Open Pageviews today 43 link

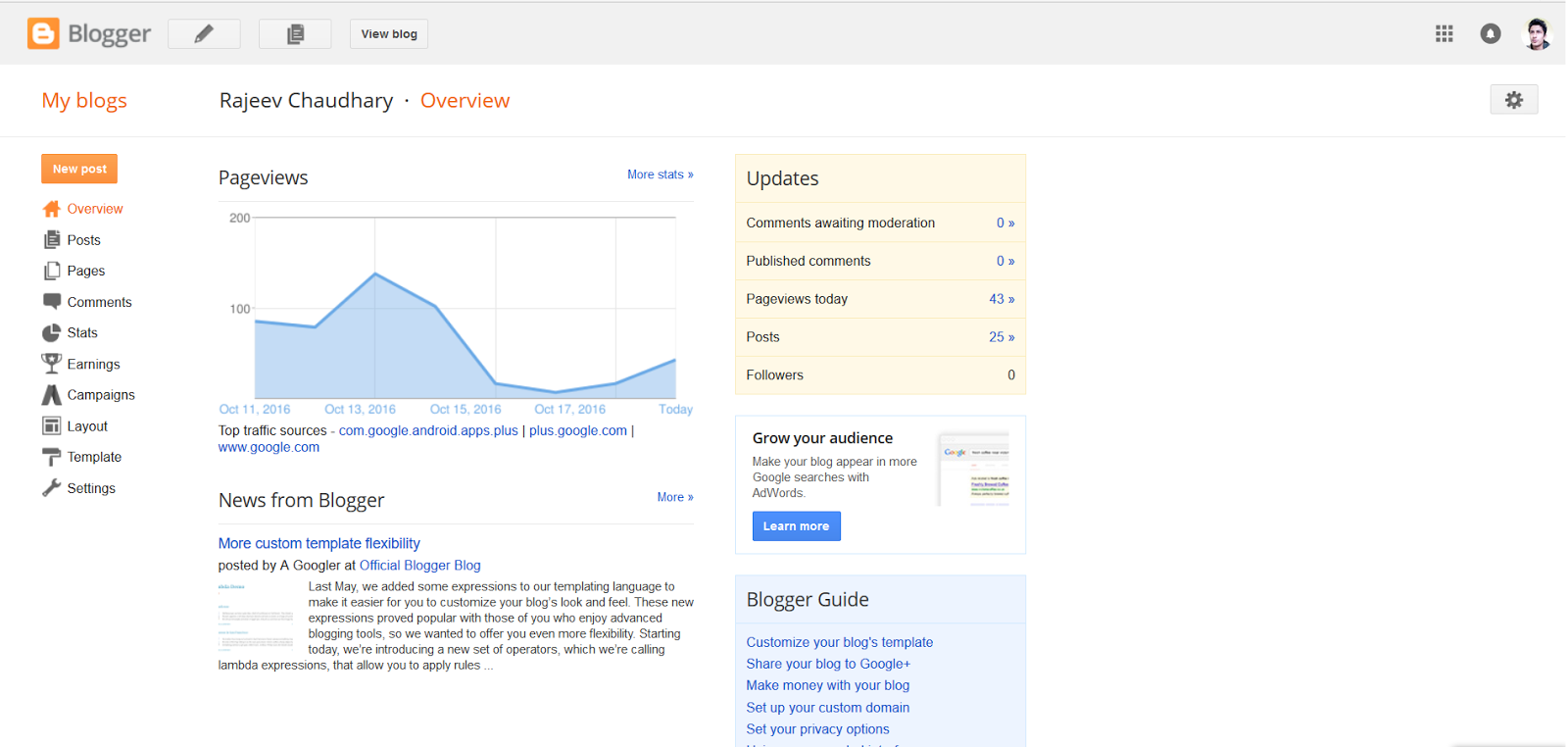tap(1002, 299)
